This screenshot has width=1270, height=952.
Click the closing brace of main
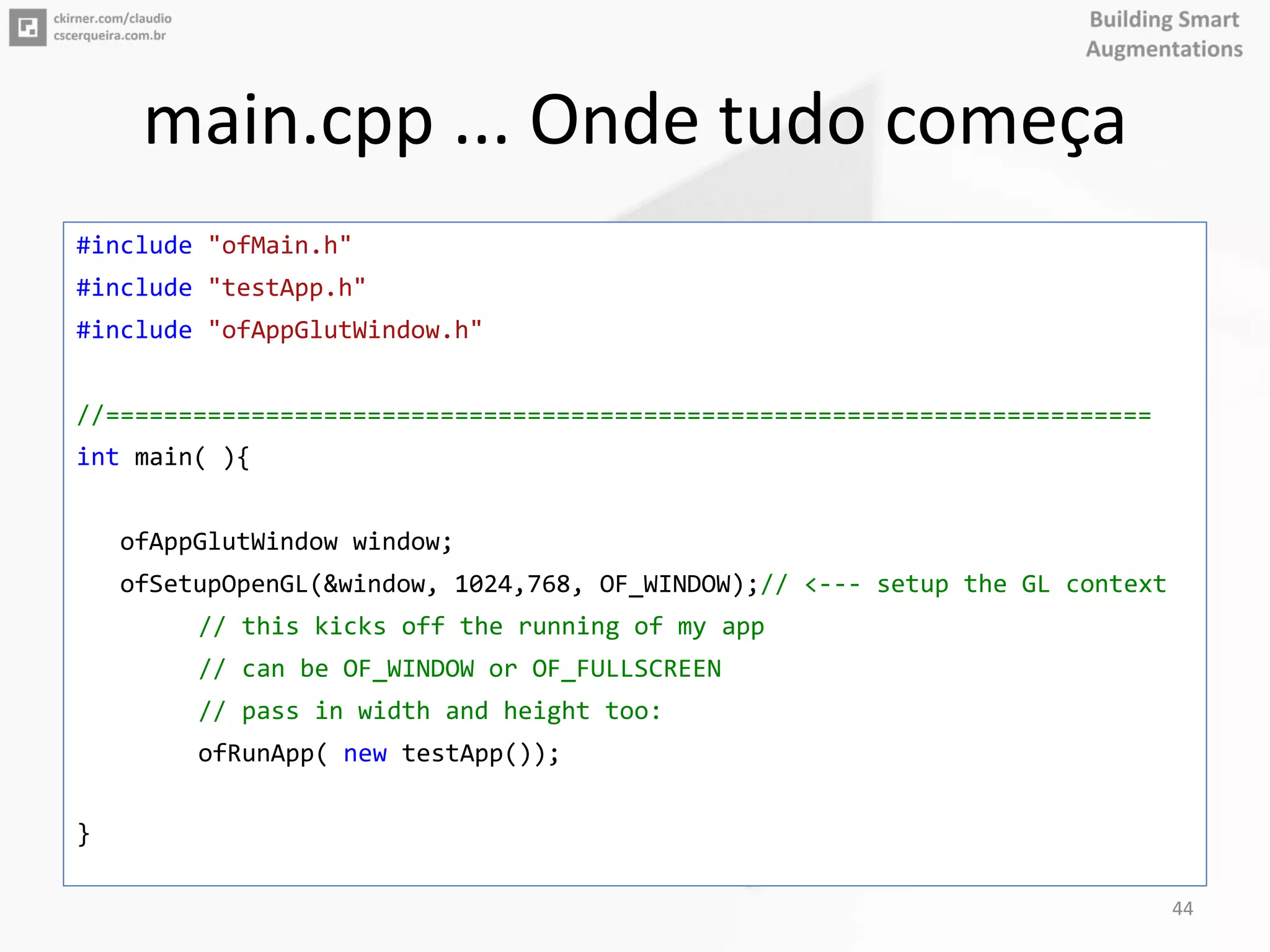click(x=84, y=834)
